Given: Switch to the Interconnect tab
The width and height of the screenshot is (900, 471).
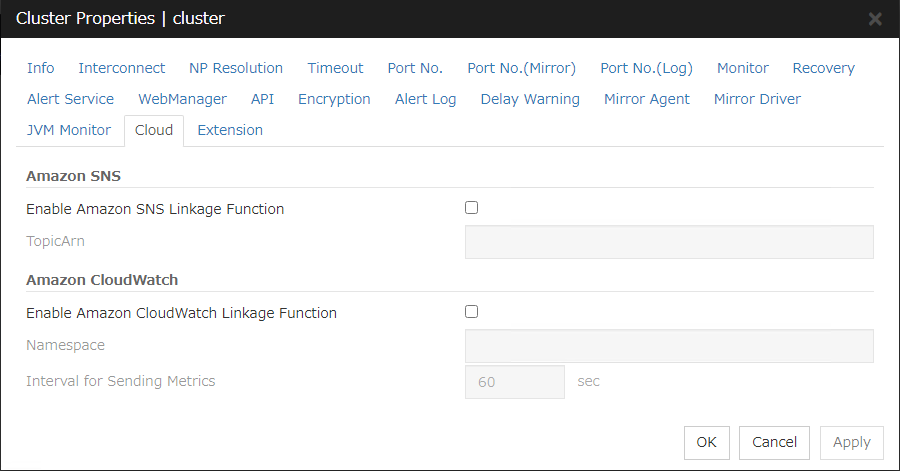Looking at the screenshot, I should point(122,68).
